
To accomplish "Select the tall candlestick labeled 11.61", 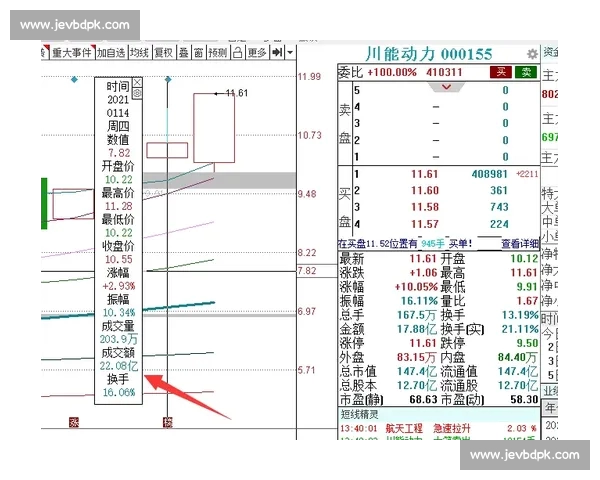I will pos(214,128).
